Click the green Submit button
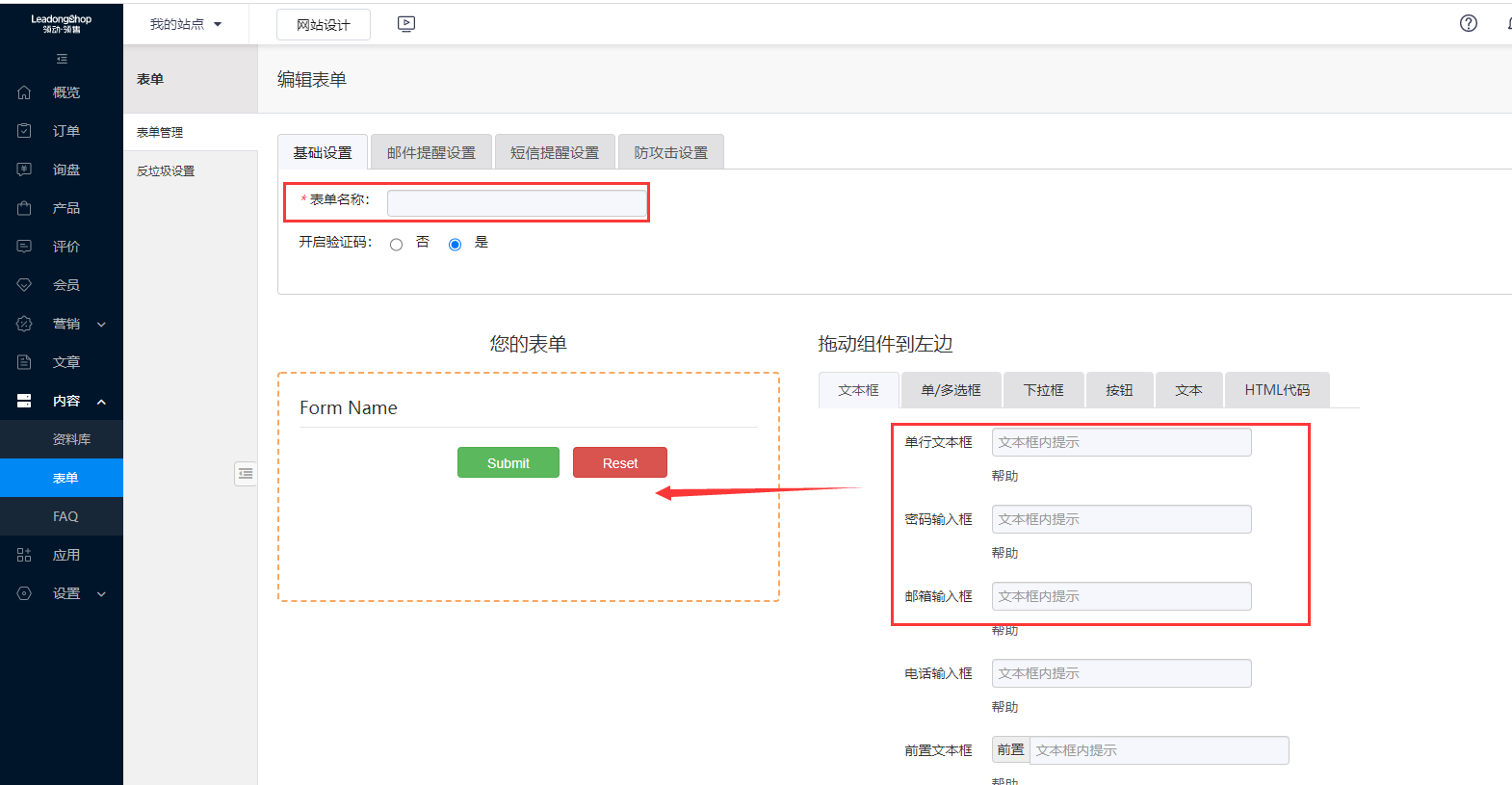 pyautogui.click(x=508, y=463)
